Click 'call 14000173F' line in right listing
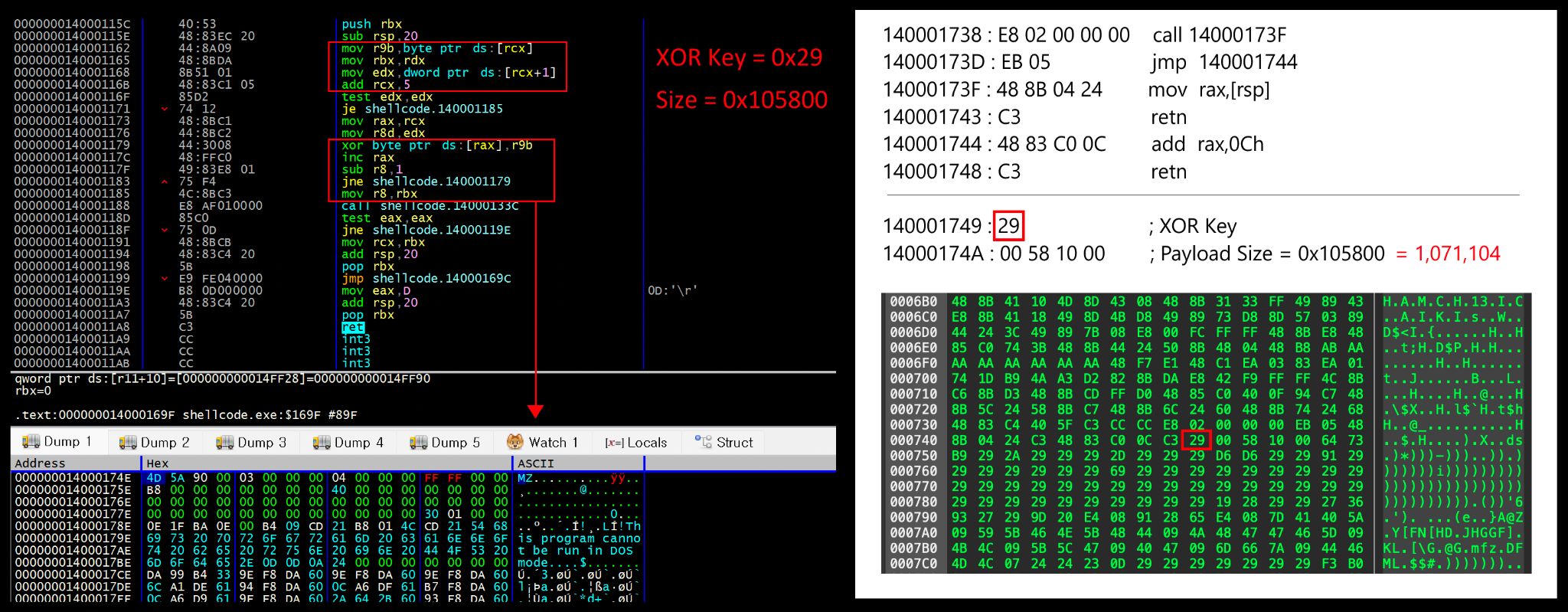This screenshot has width=1568, height=612. pos(1085,34)
